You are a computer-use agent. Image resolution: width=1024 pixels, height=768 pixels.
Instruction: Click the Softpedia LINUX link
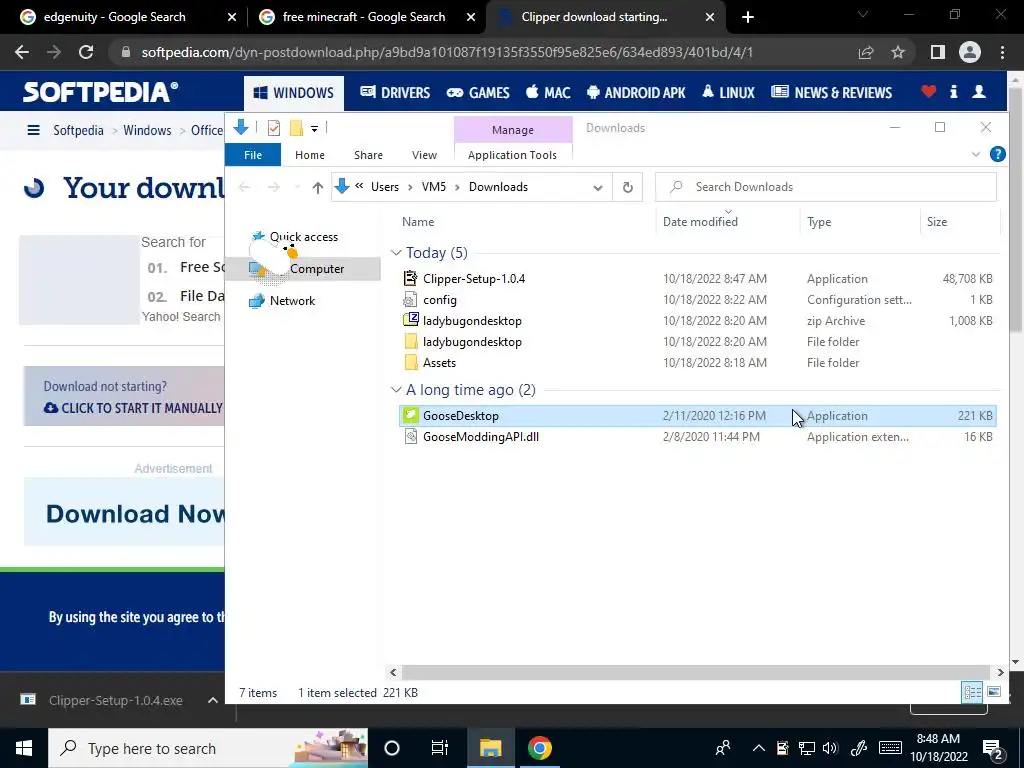728,93
